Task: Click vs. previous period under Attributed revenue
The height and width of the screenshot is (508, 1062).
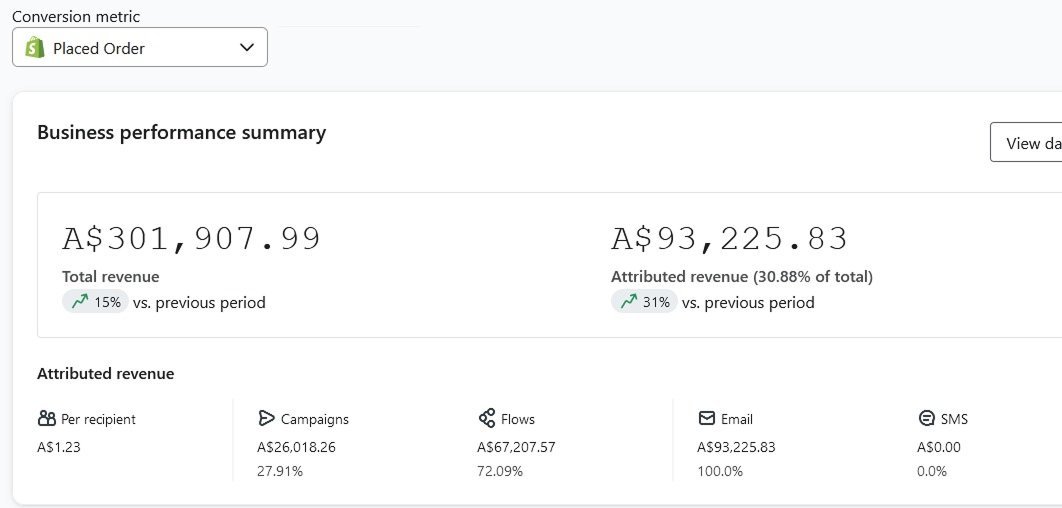Action: click(748, 303)
